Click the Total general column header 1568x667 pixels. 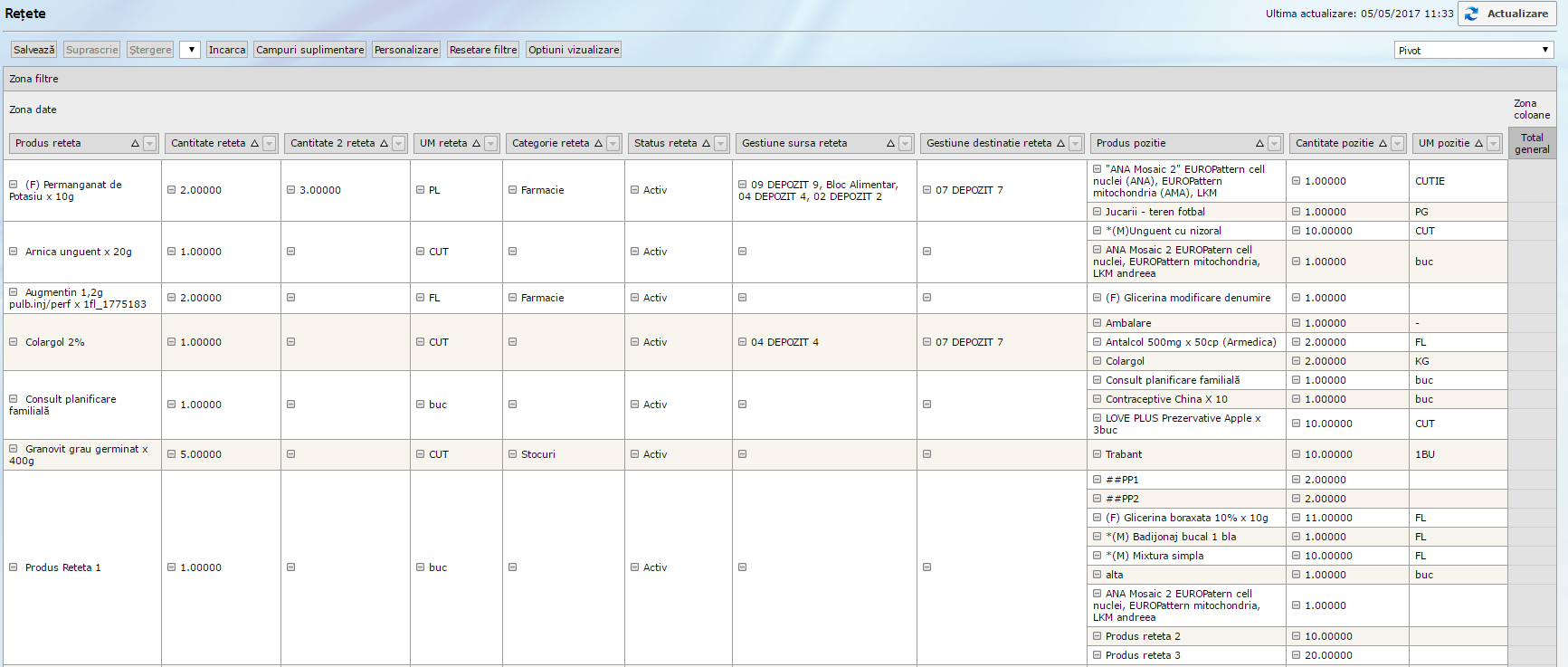pyautogui.click(x=1532, y=144)
